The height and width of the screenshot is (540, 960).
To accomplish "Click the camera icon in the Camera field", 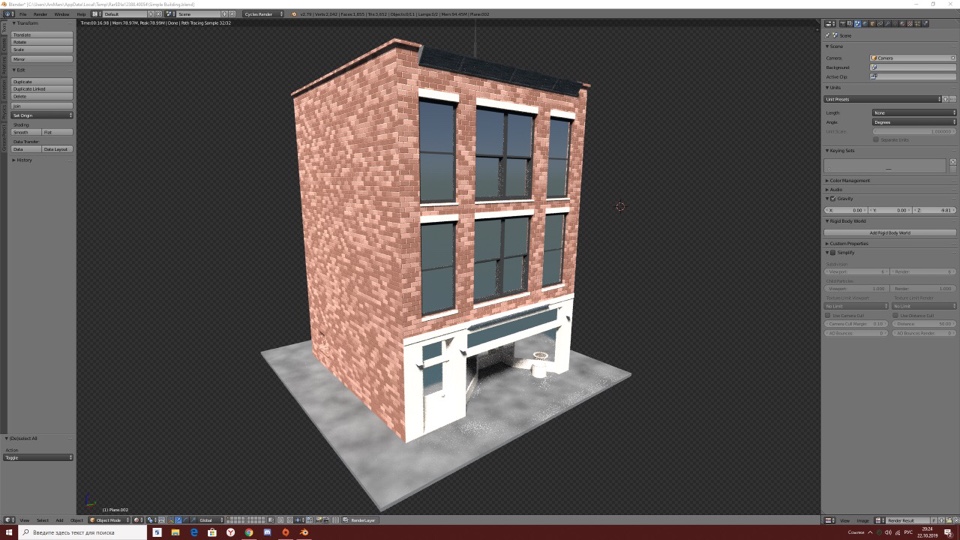I will [x=874, y=58].
